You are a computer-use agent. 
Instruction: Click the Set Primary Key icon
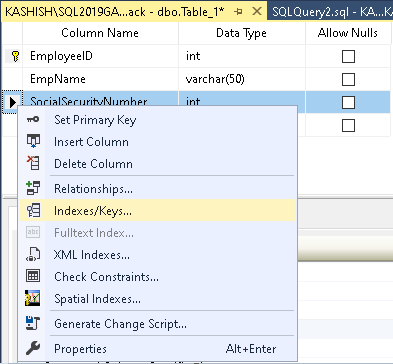tap(33, 119)
